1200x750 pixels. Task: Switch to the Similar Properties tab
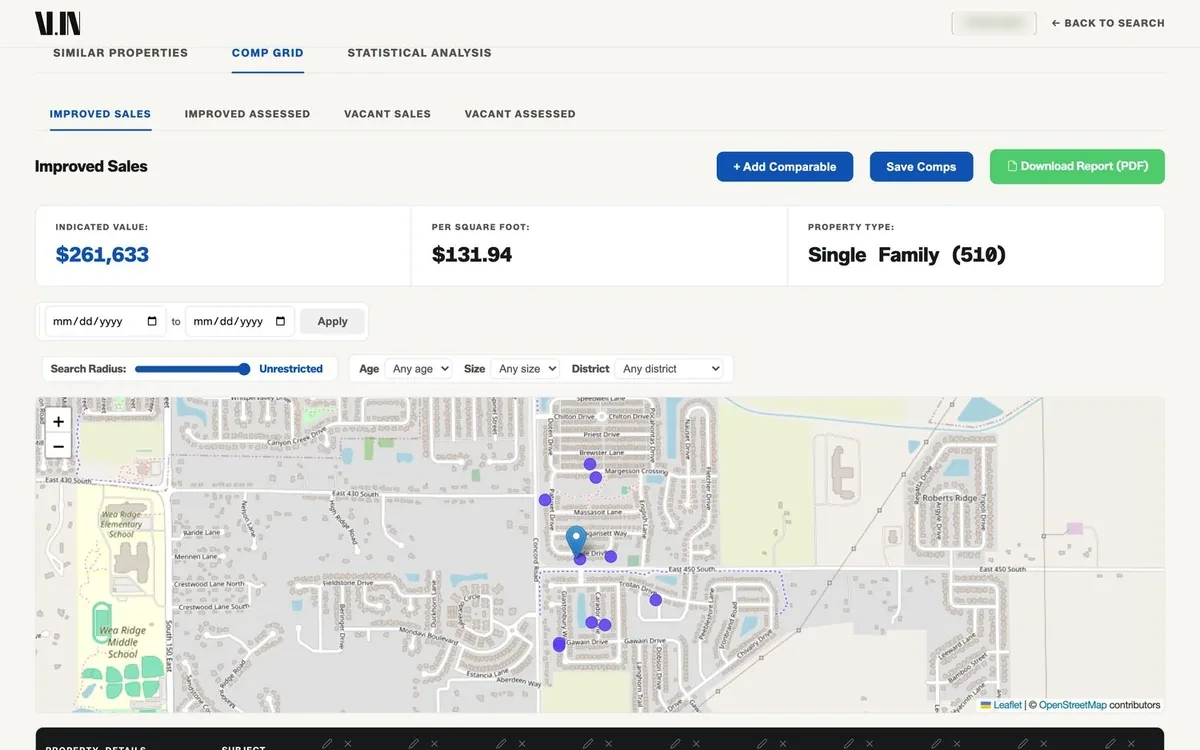(x=120, y=53)
